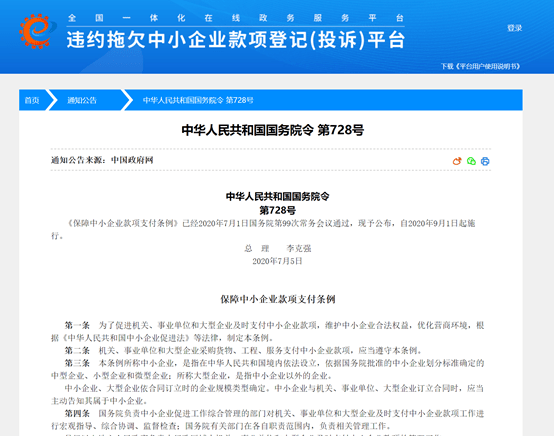This screenshot has width=554, height=436.
Task: Click 第二条 article paragraph label
Action: coord(77,350)
